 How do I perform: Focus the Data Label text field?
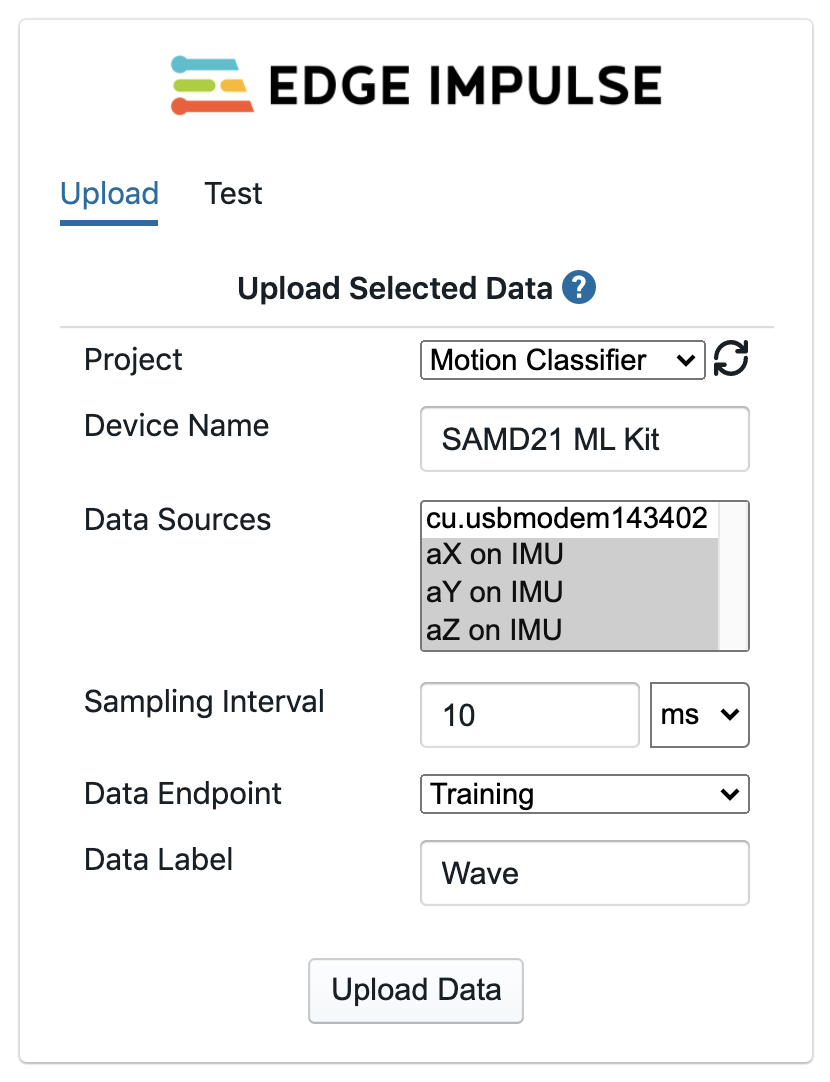tap(584, 873)
